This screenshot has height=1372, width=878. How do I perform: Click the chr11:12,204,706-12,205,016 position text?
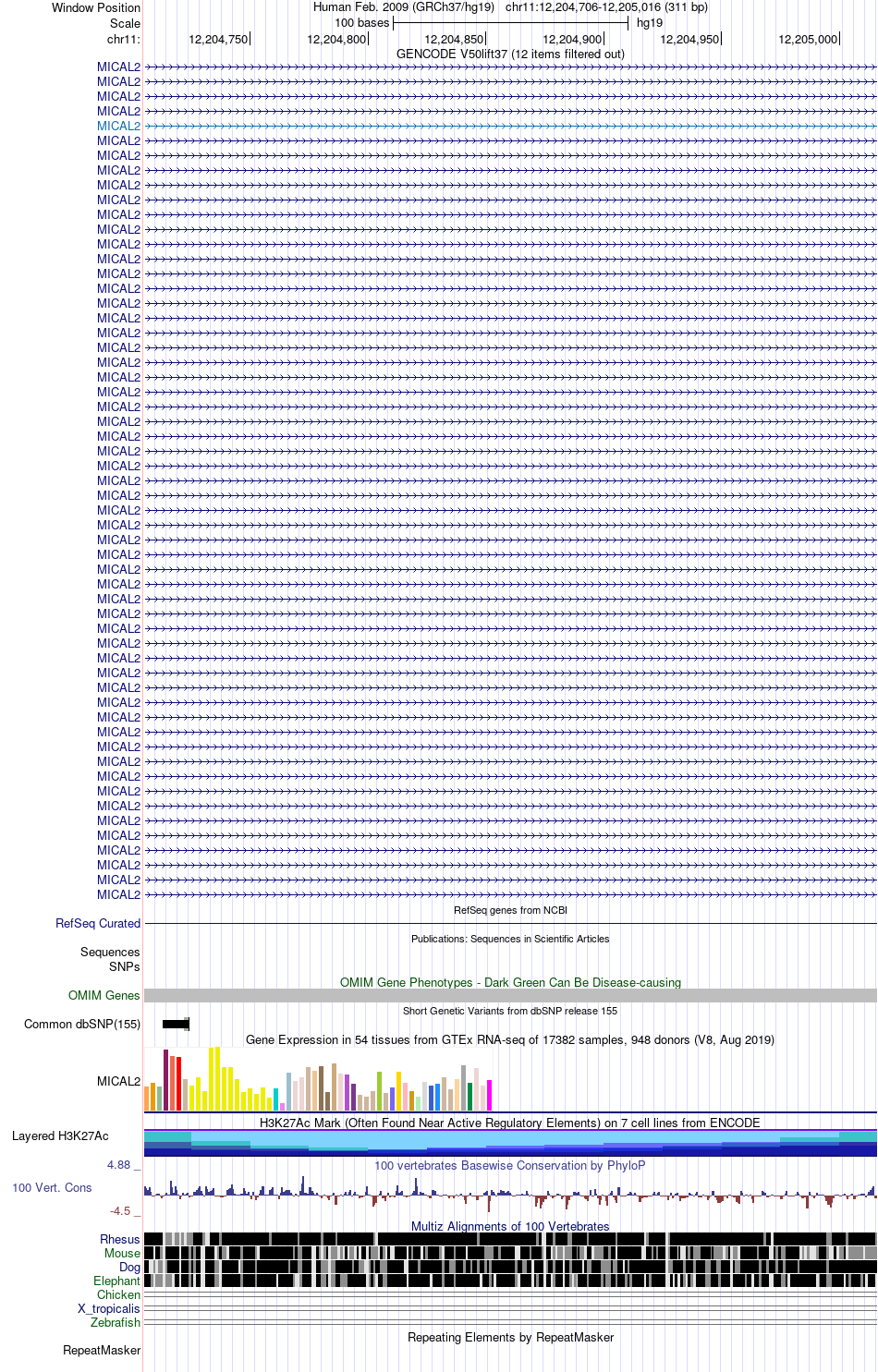tap(606, 6)
